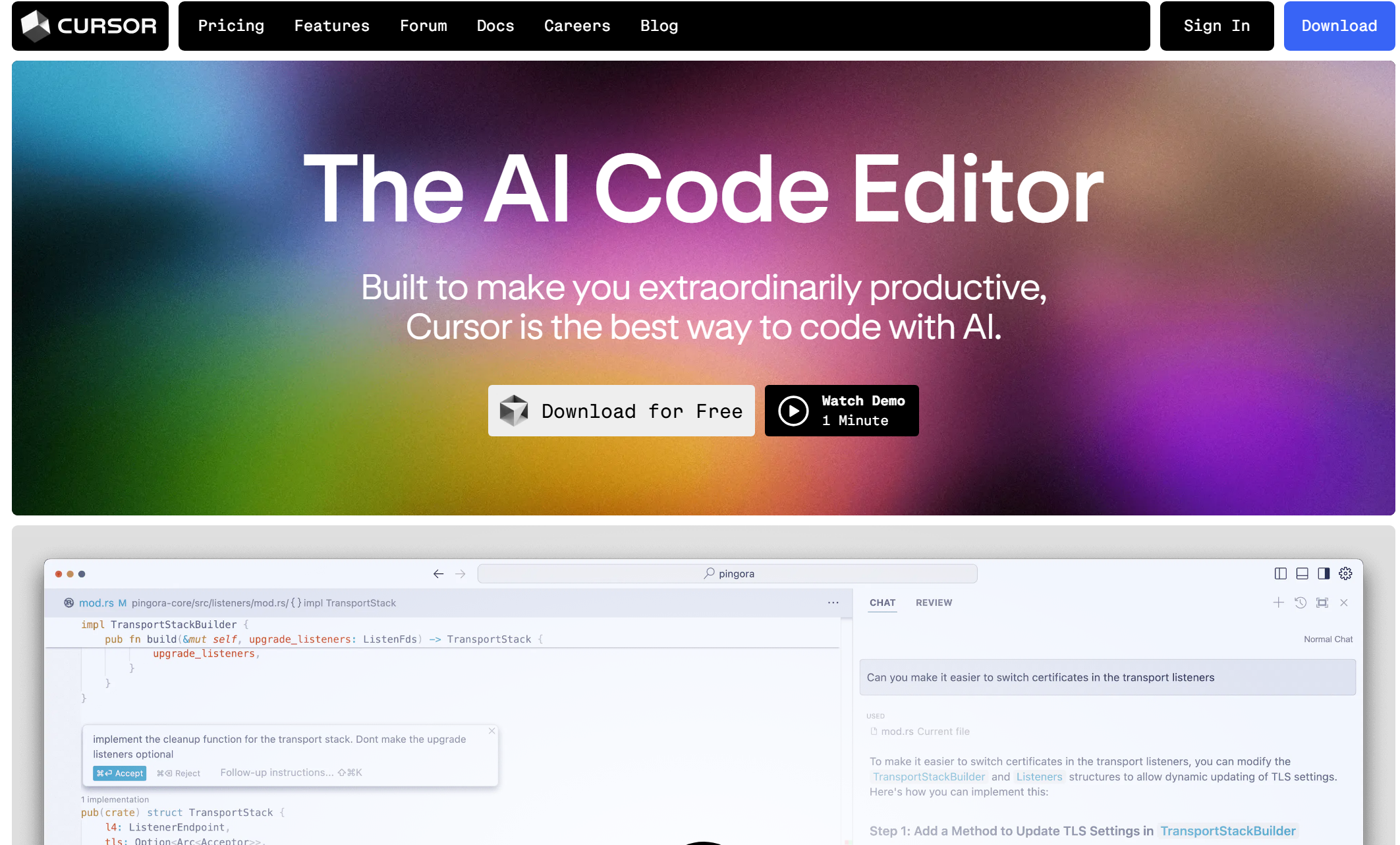
Task: Click the search input field in editor
Action: pos(727,574)
